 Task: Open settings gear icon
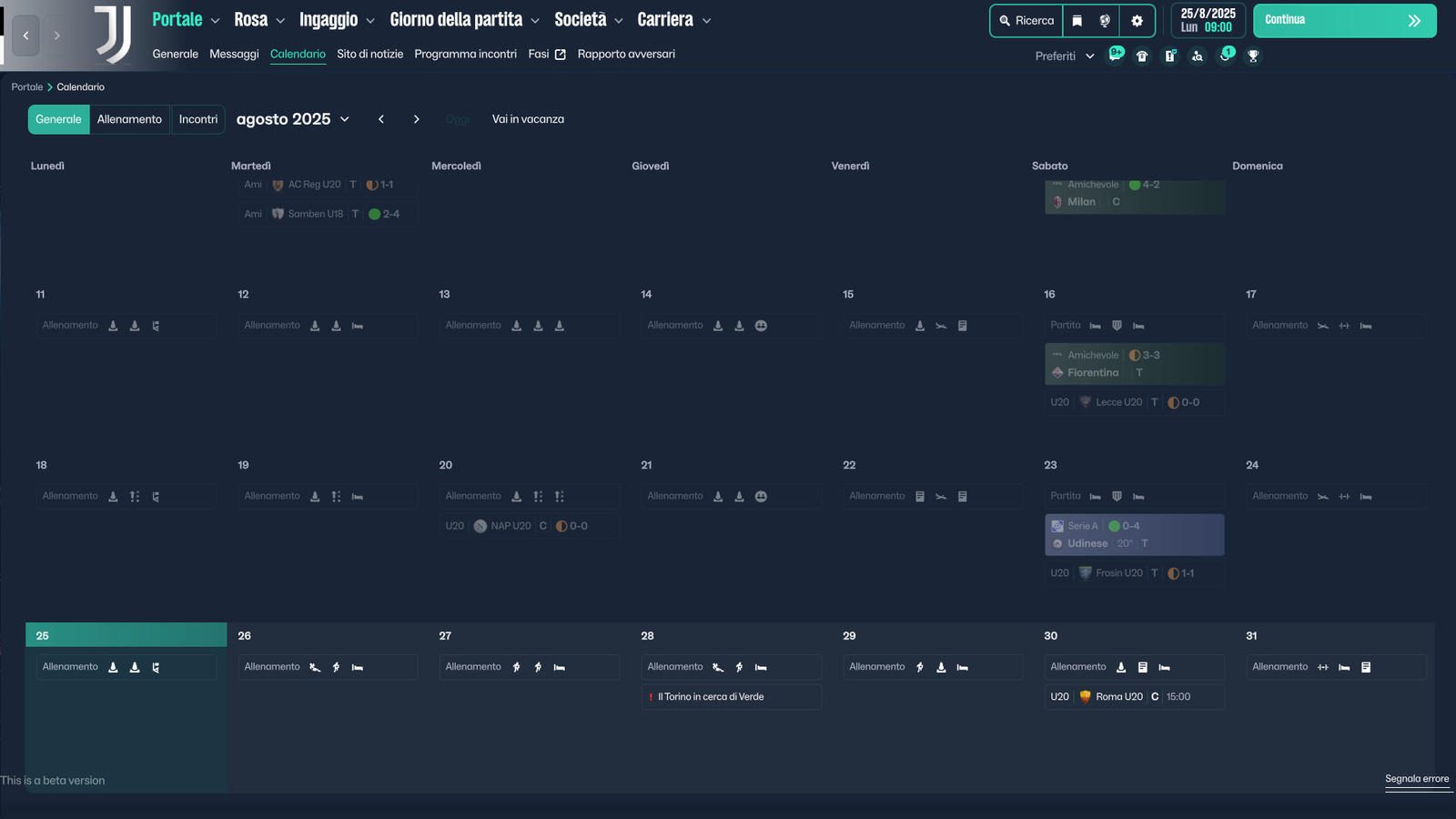[1137, 21]
